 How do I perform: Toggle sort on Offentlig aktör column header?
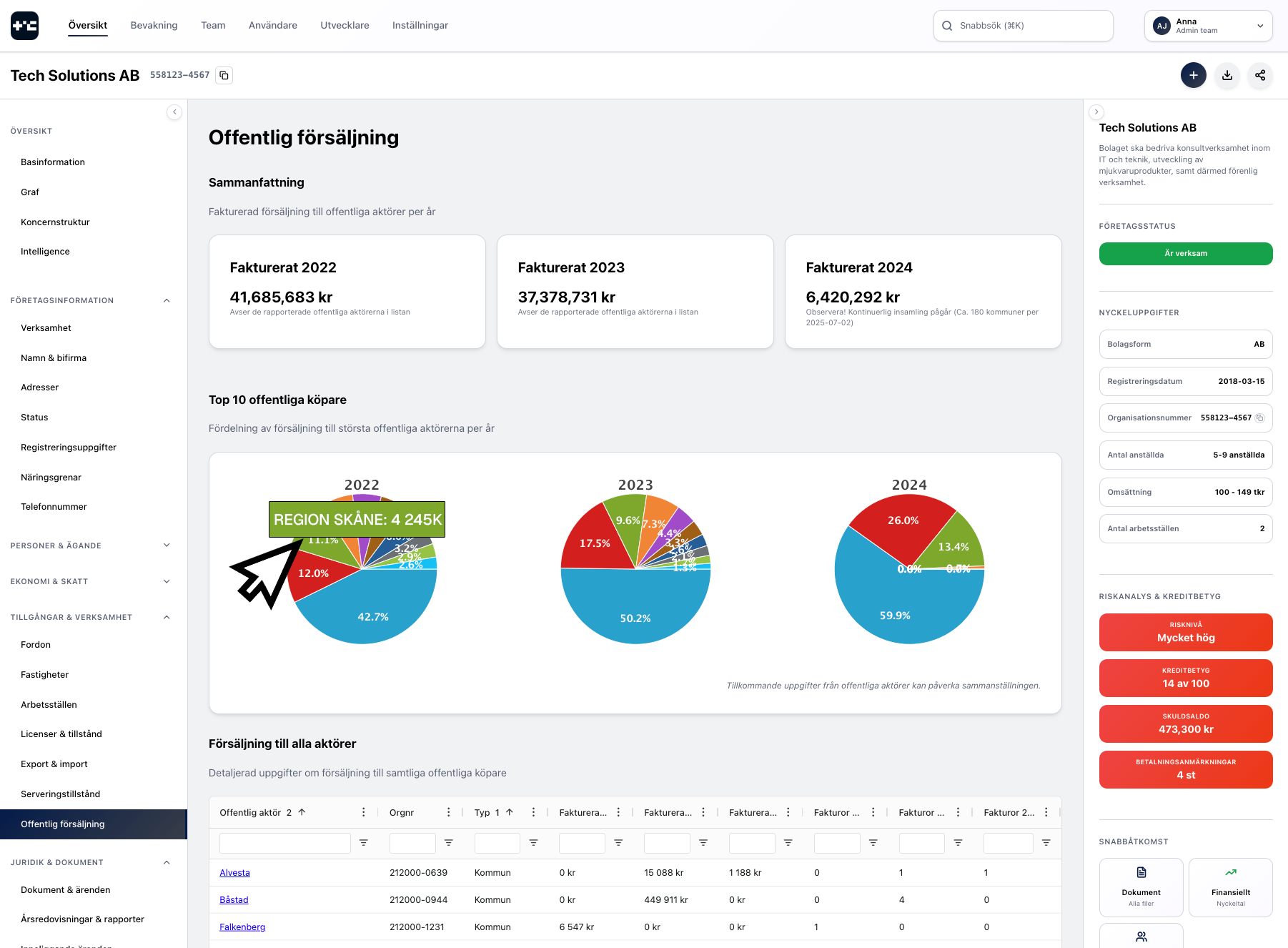(x=302, y=812)
